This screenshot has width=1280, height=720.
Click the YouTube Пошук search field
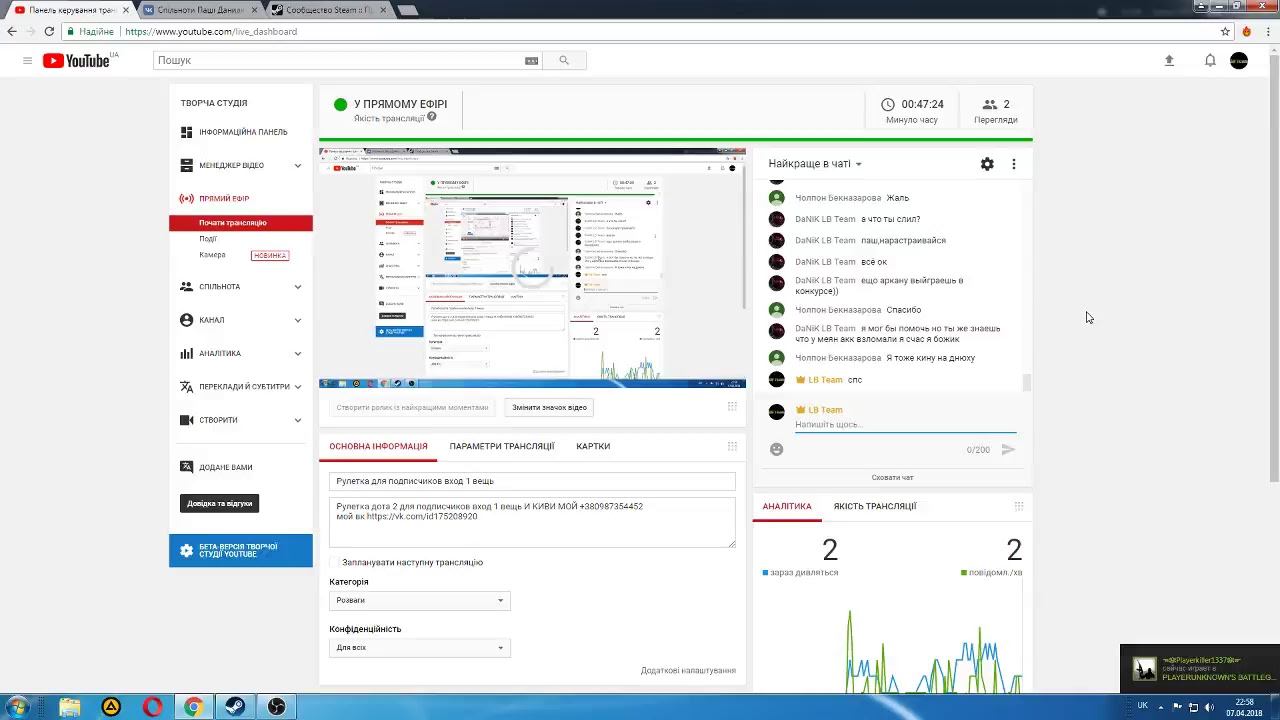(x=348, y=61)
